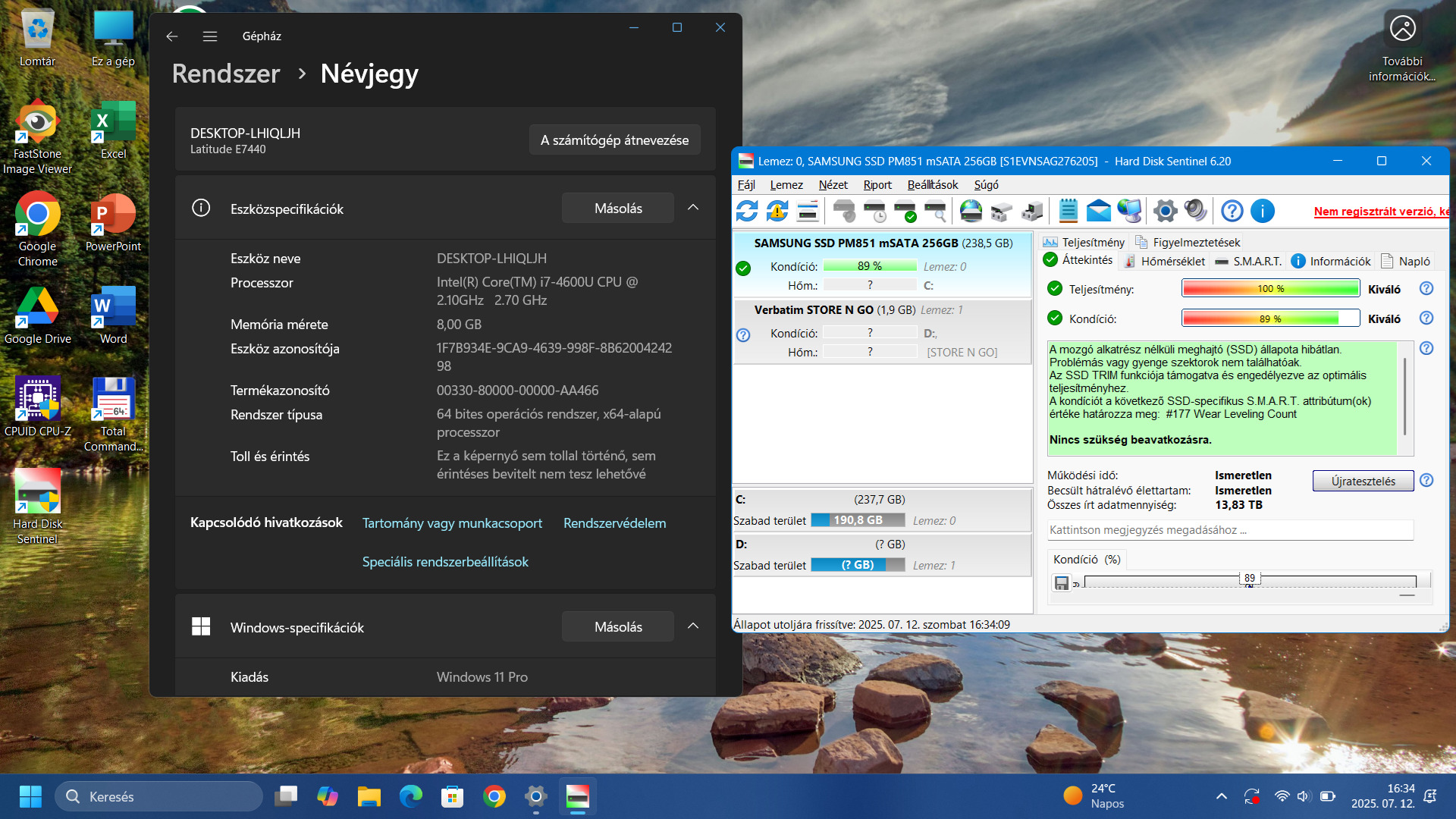The image size is (1456, 819).
Task: Show hidden system tray icons
Action: click(x=1221, y=796)
